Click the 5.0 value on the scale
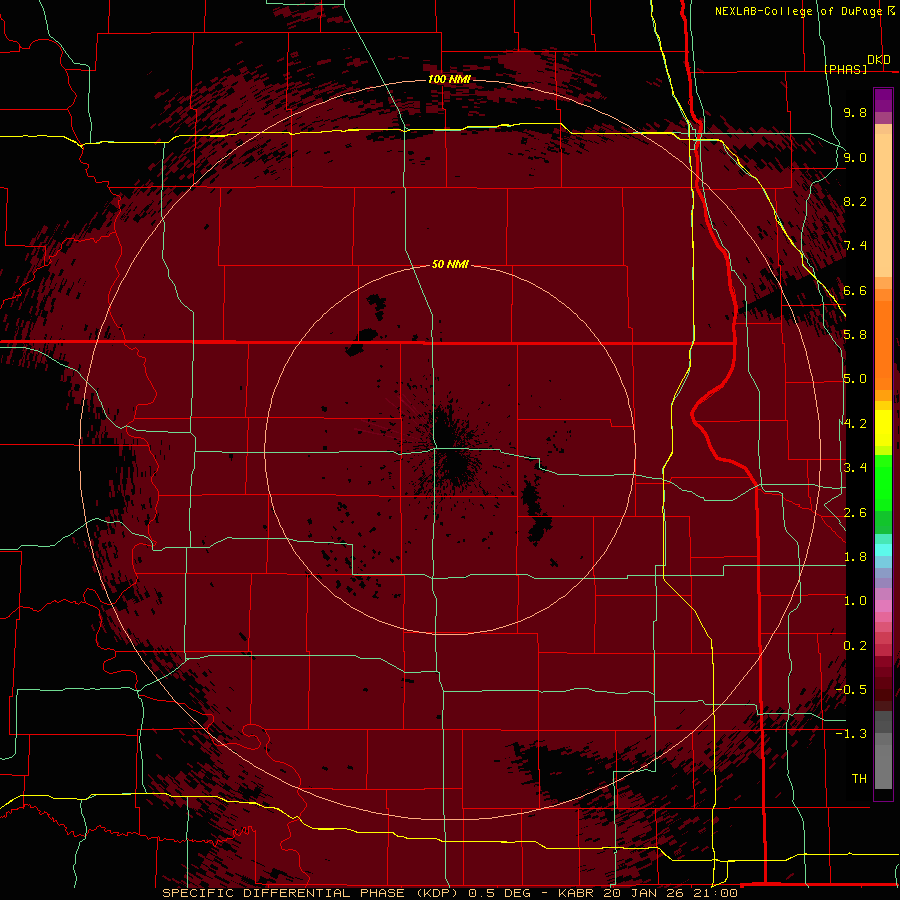The image size is (900, 900). pyautogui.click(x=855, y=379)
